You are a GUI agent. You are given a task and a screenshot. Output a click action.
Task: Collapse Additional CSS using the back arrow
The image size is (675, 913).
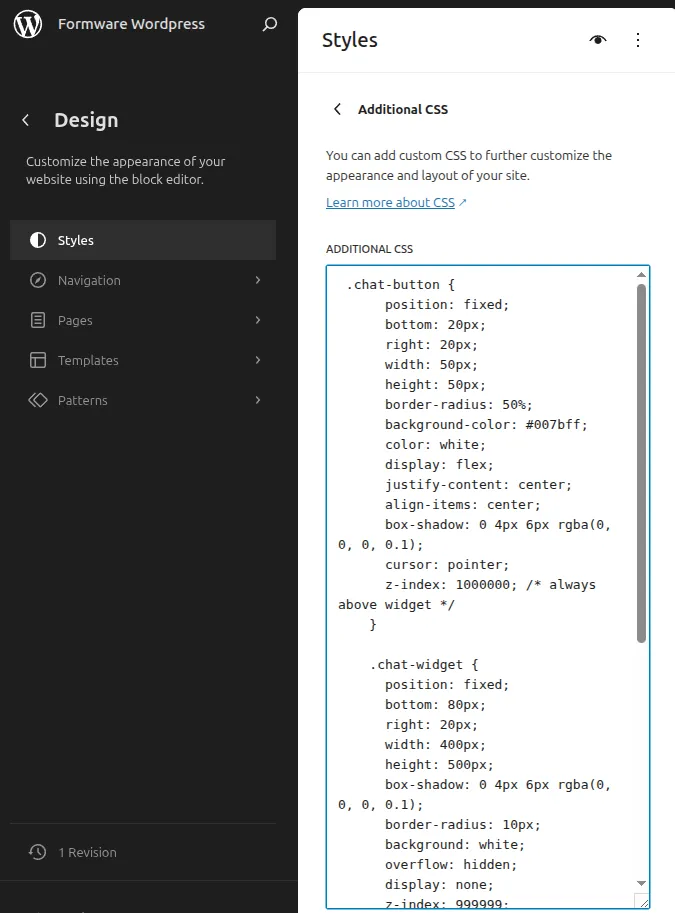pos(337,109)
